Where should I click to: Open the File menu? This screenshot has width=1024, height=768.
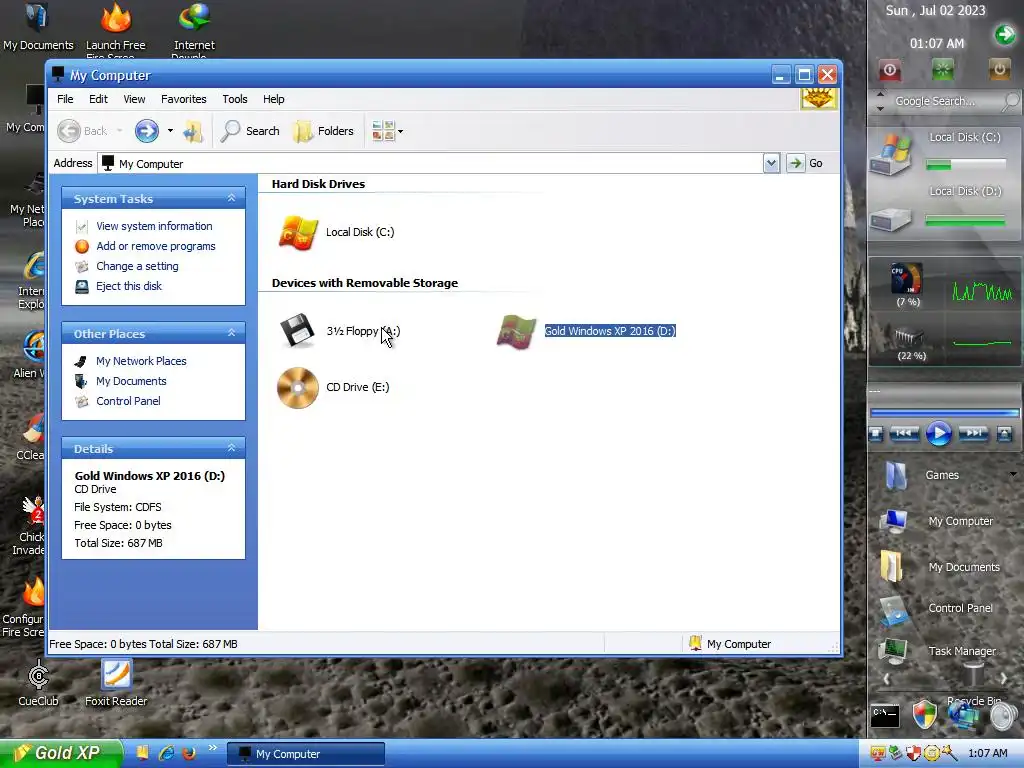coord(65,99)
